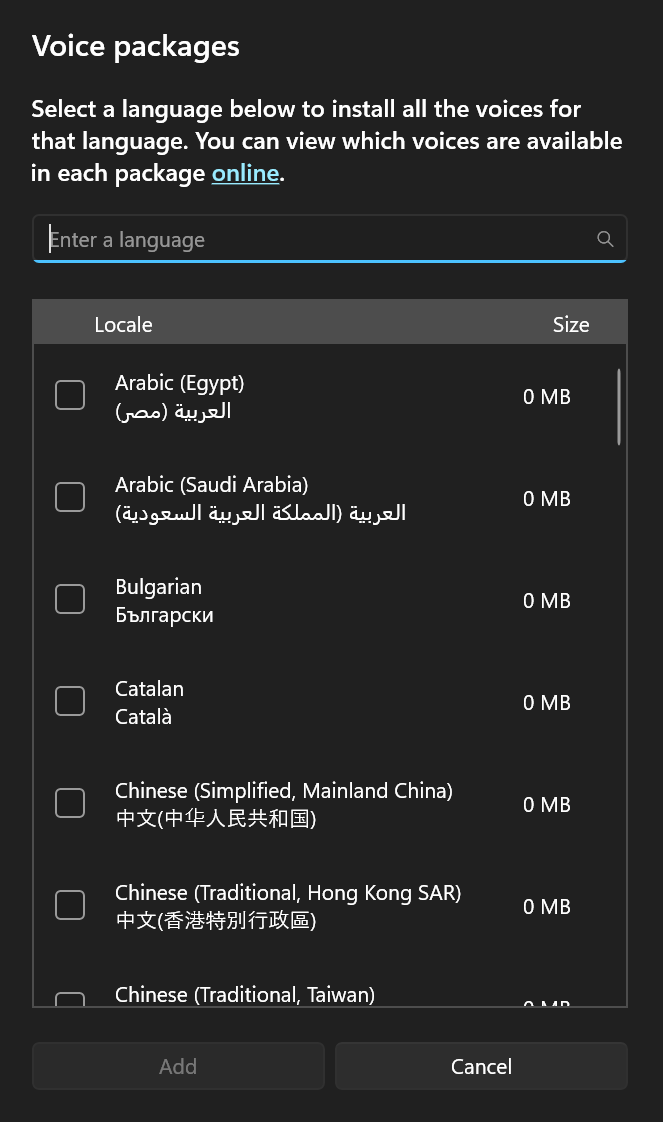663x1122 pixels.
Task: Click 0 MB size for Arabic (Saudi Arabia)
Action: [x=546, y=498]
